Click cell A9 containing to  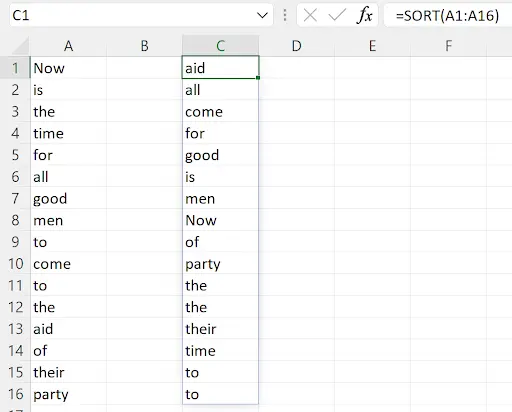[68, 242]
